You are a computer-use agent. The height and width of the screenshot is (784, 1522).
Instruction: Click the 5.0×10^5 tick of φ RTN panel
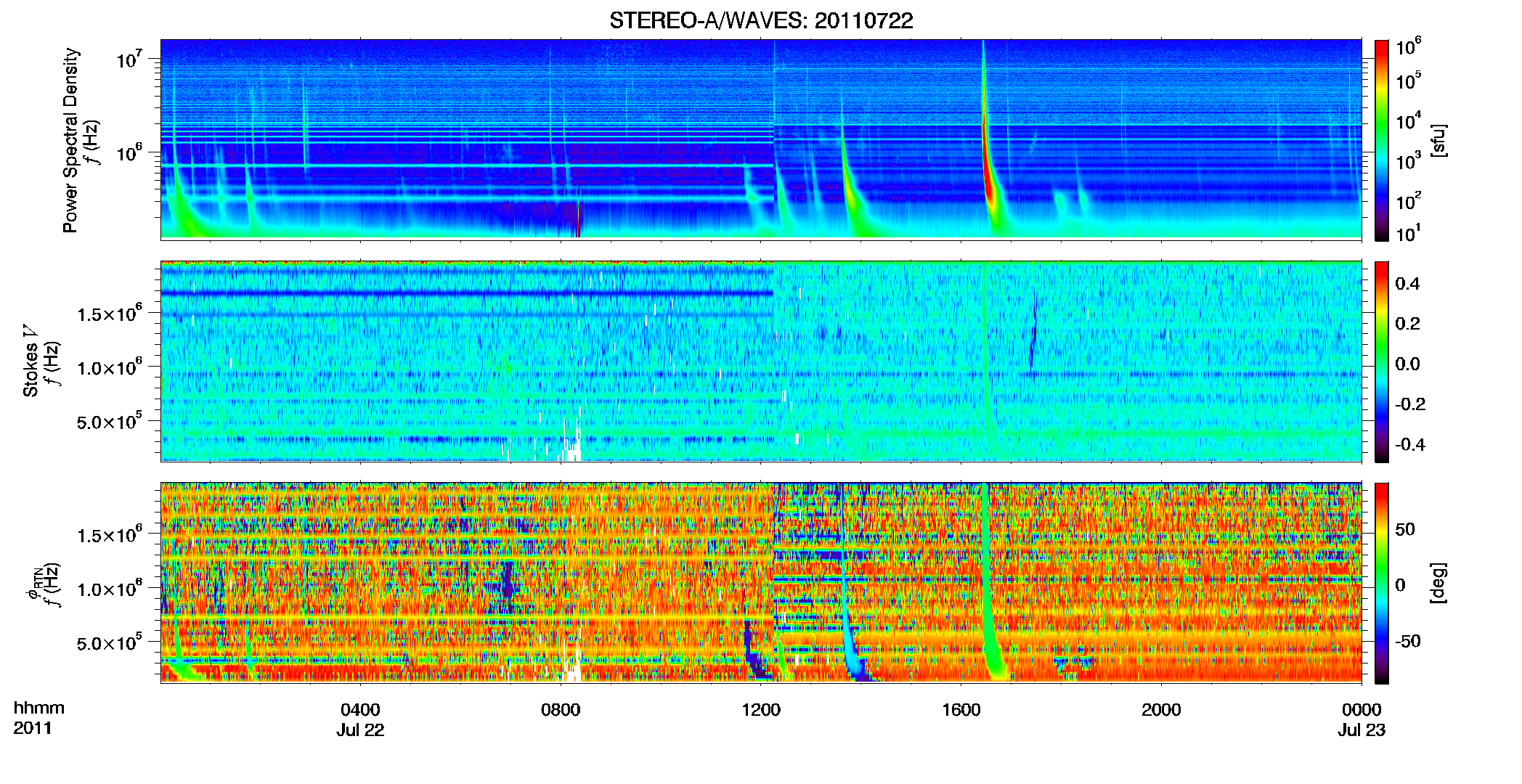click(x=109, y=642)
